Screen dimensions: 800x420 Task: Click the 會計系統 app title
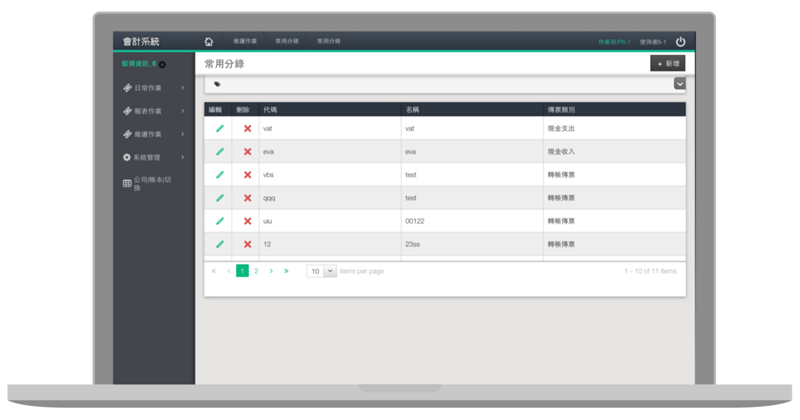[141, 41]
